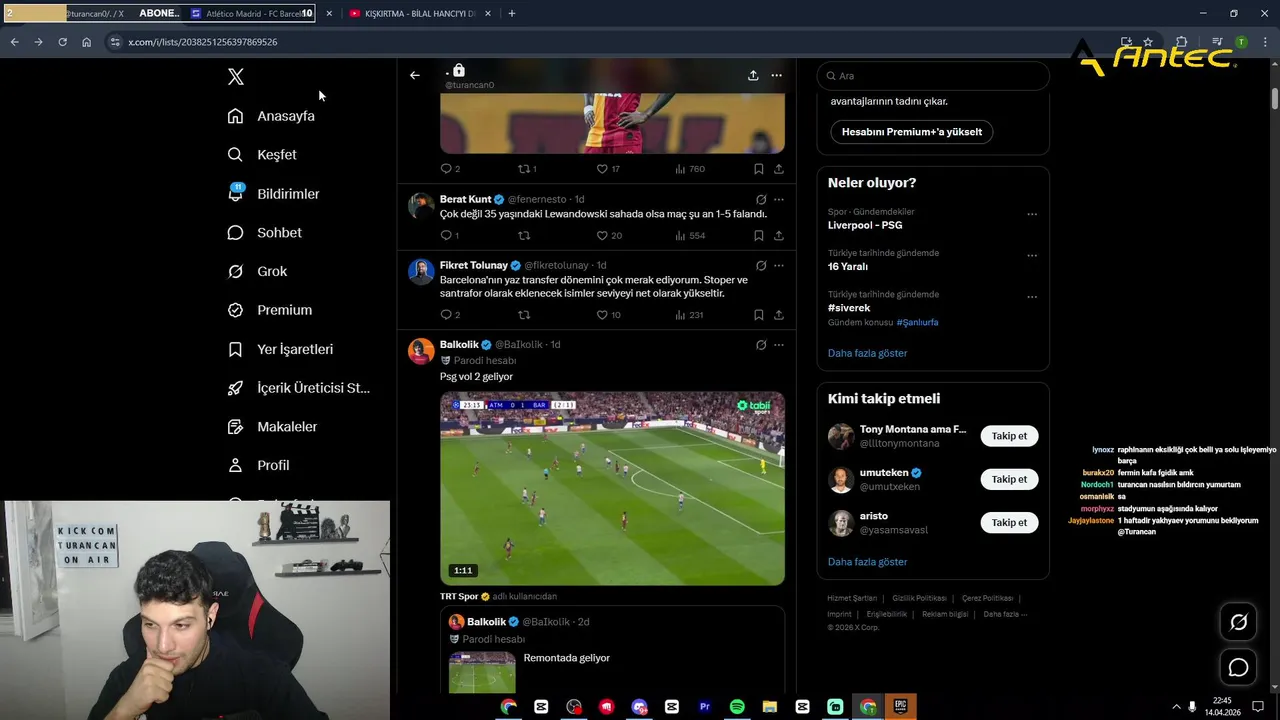Follow aristo account
1280x720 pixels.
1009,522
